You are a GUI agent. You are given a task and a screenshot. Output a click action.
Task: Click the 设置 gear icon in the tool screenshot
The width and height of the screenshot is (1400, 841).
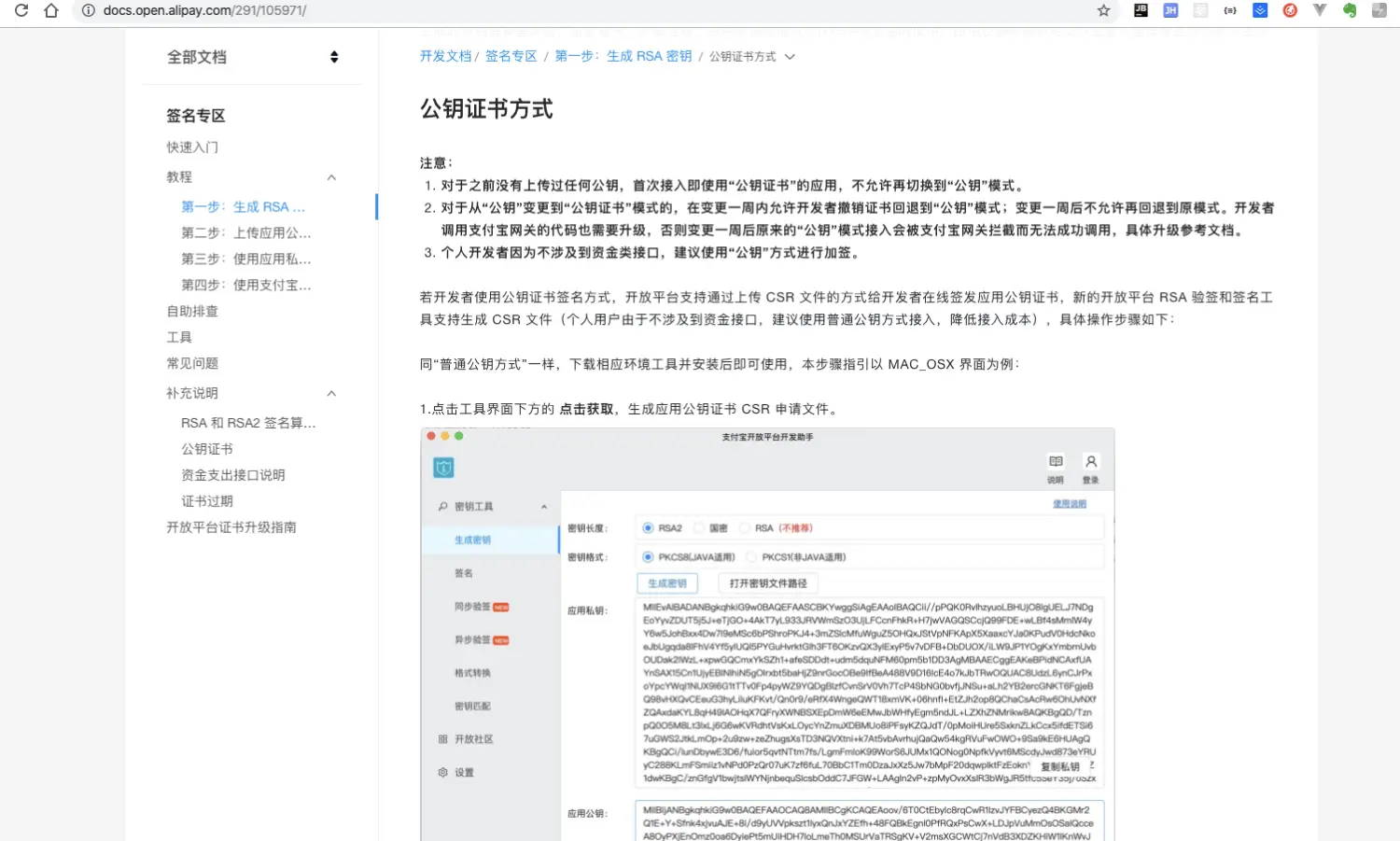click(443, 772)
